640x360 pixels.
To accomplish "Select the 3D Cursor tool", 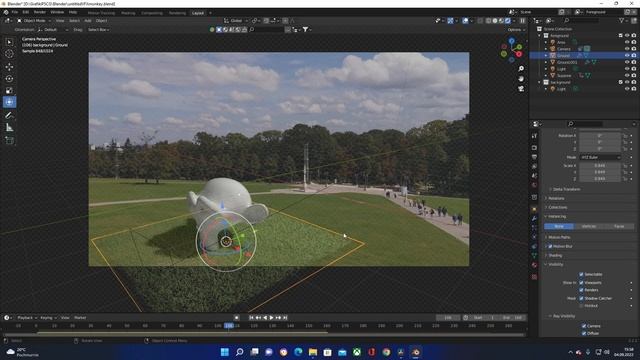I will 9,54.
